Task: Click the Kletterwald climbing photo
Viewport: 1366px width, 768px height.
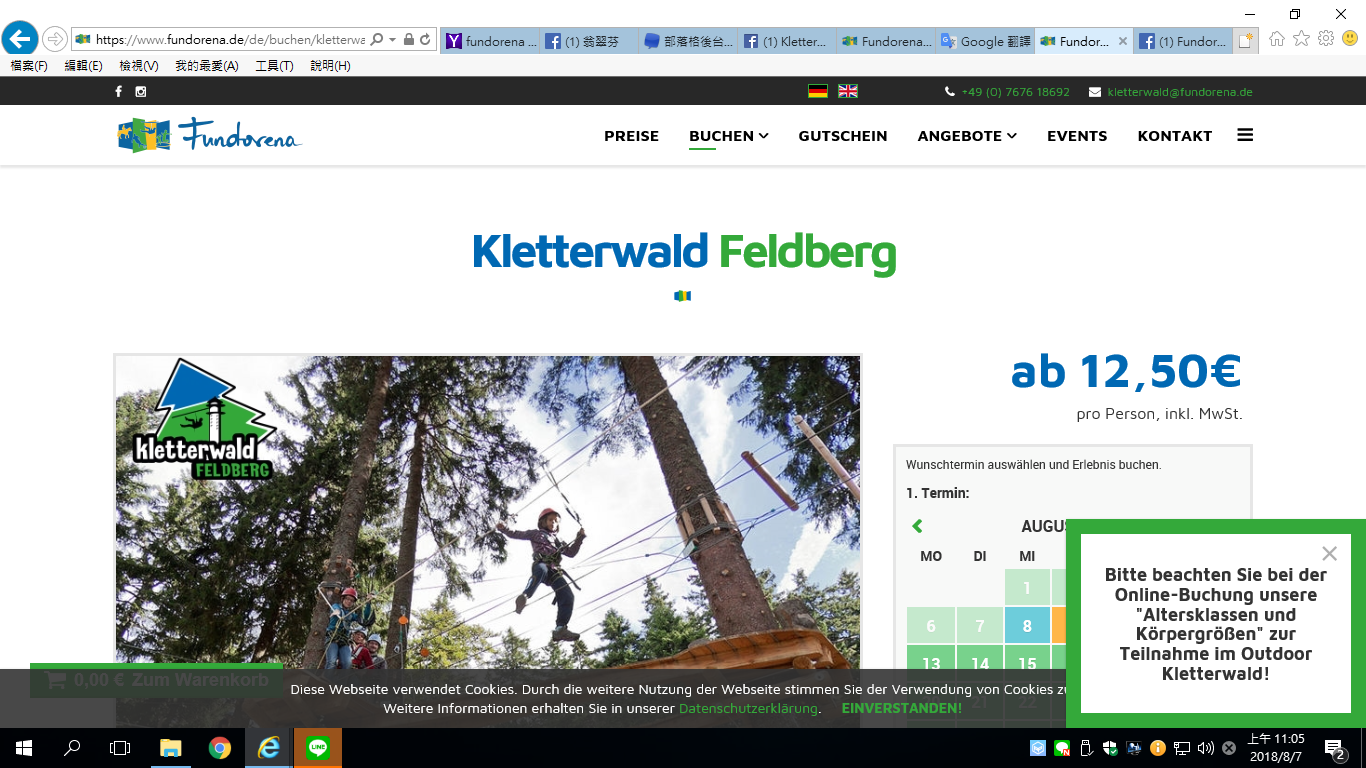Action: 488,541
